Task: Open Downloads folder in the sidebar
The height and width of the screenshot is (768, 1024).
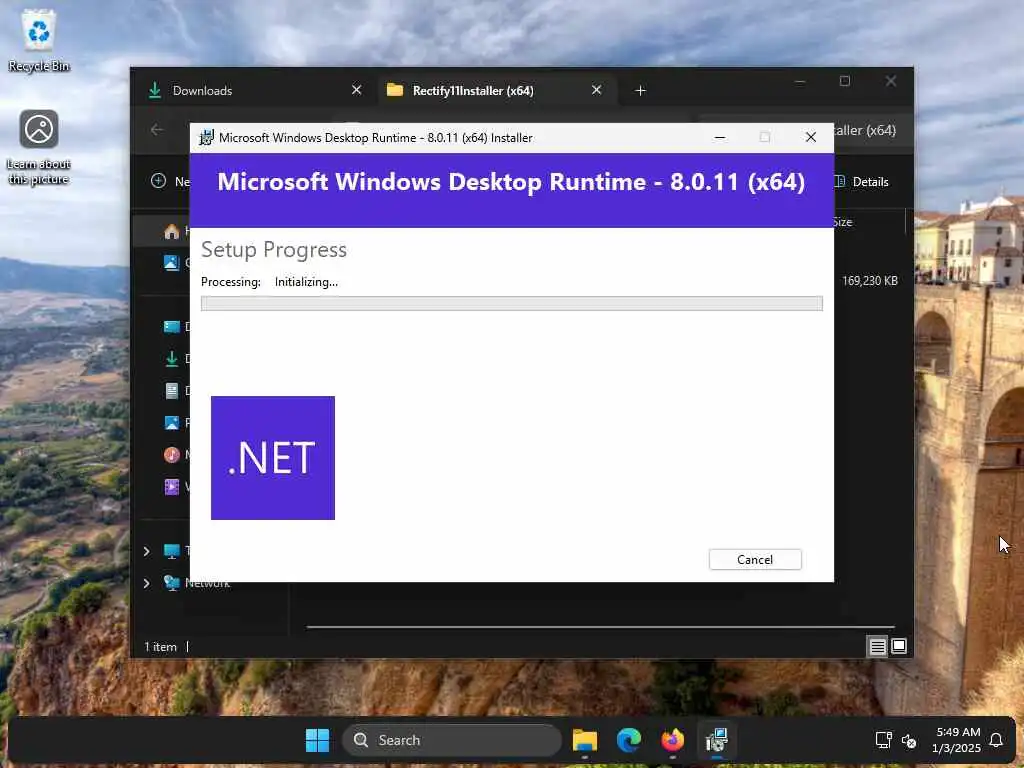Action: [x=171, y=359]
